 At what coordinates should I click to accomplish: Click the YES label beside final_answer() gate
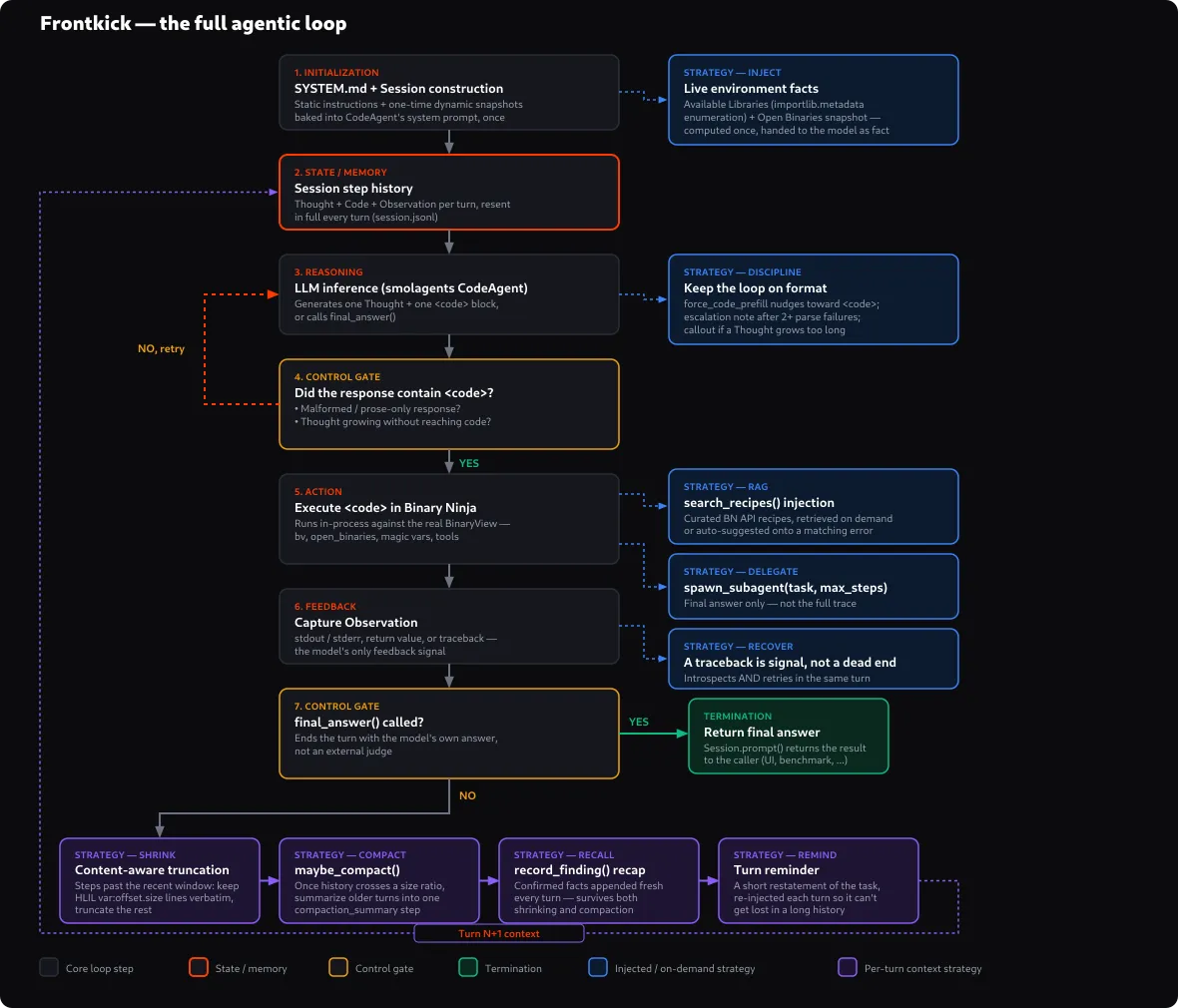pos(639,722)
